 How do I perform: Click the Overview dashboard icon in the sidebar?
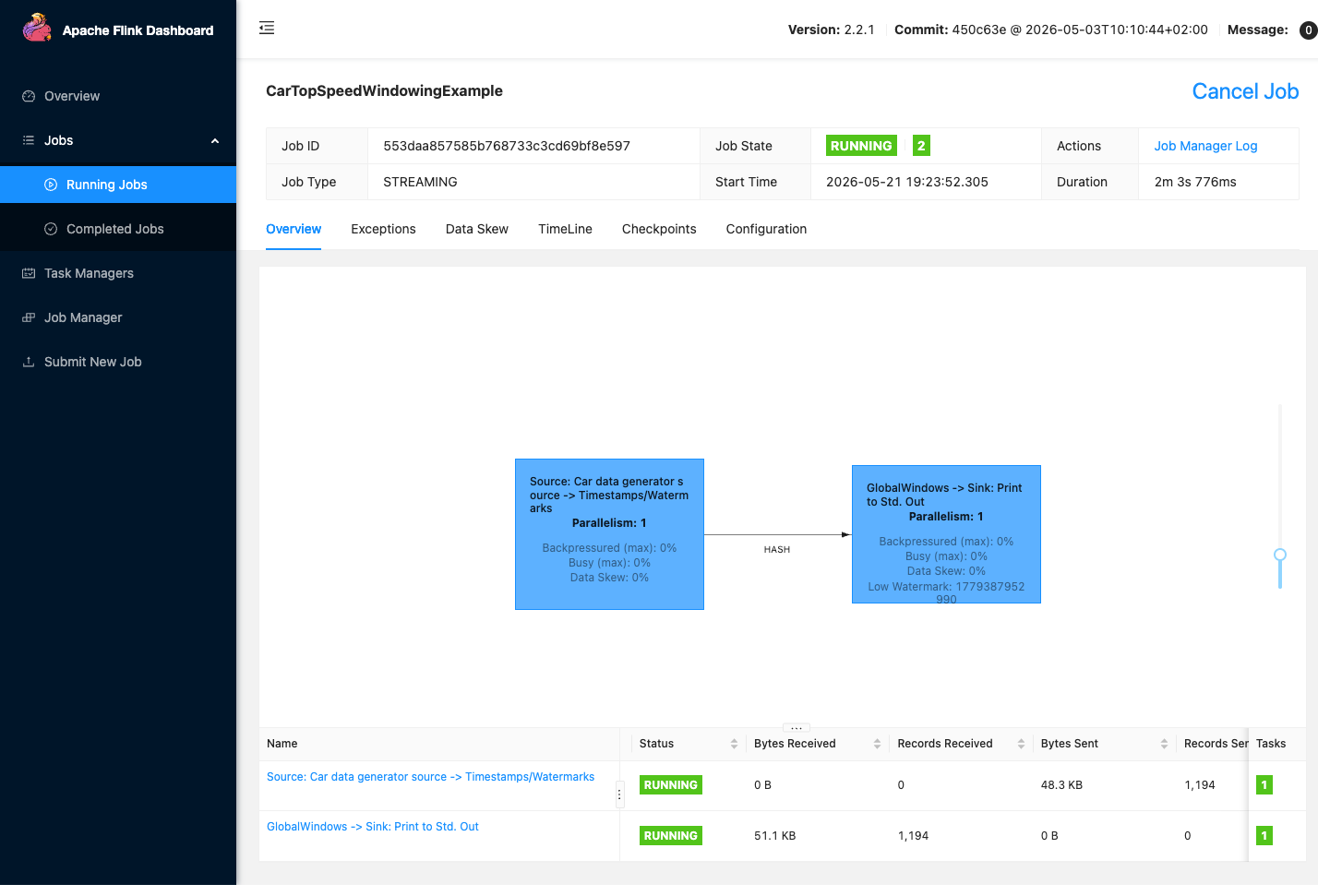29,96
